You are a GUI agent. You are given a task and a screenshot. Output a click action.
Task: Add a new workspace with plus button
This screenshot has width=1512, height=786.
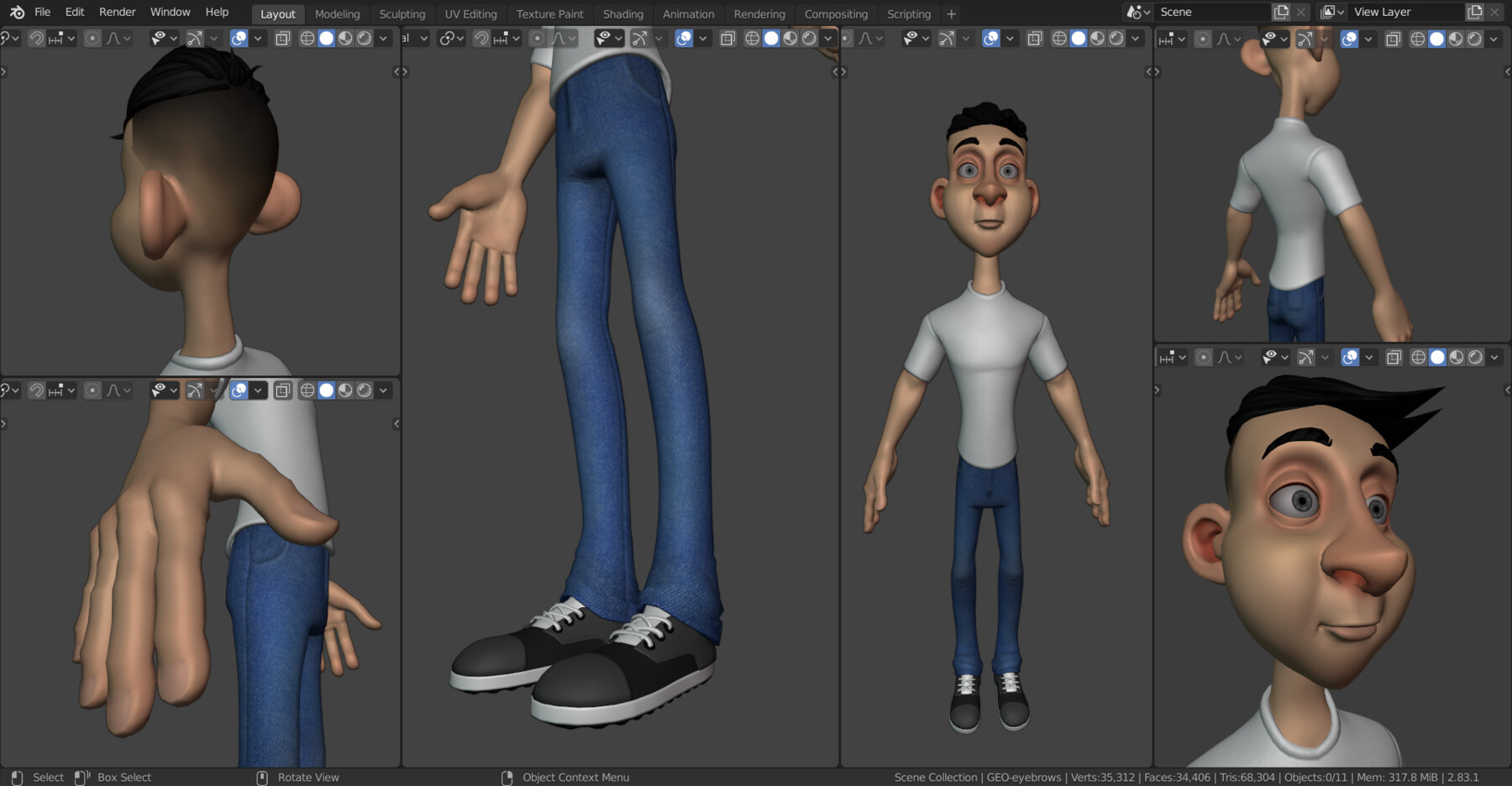point(951,14)
